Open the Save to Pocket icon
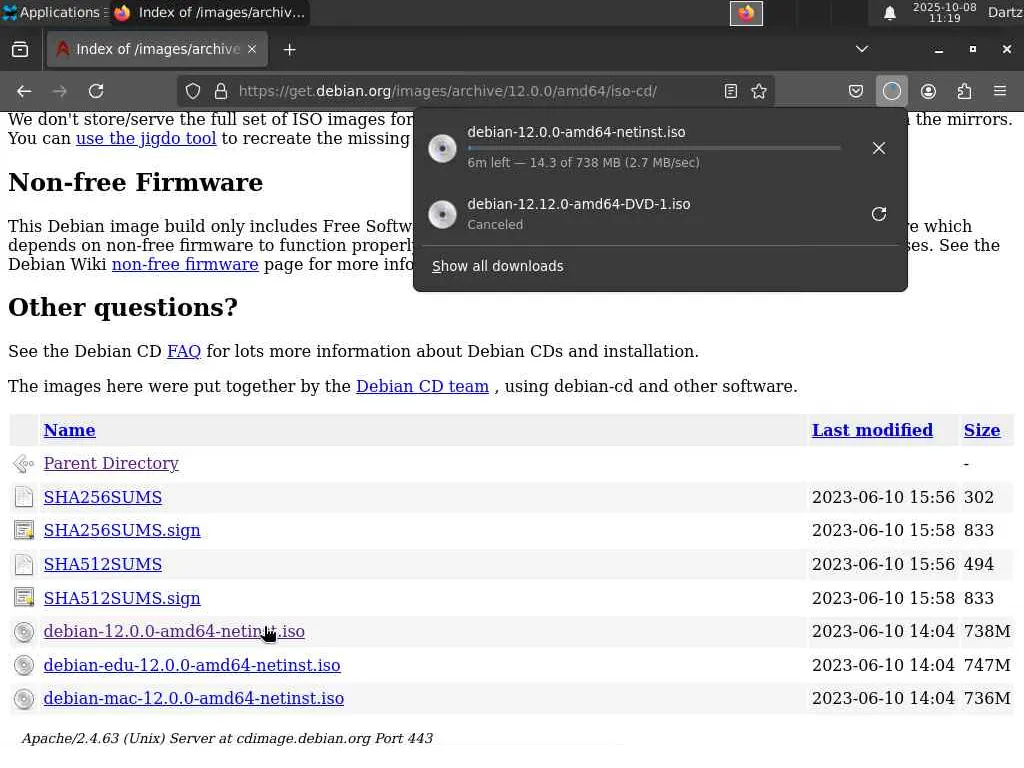1024x768 pixels. (856, 91)
